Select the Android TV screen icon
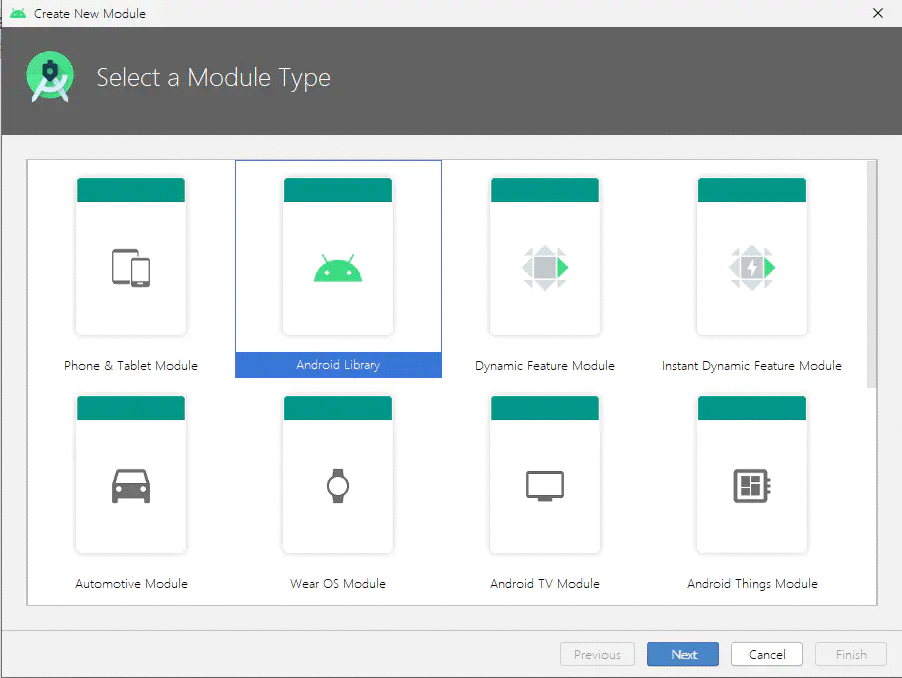 545,486
